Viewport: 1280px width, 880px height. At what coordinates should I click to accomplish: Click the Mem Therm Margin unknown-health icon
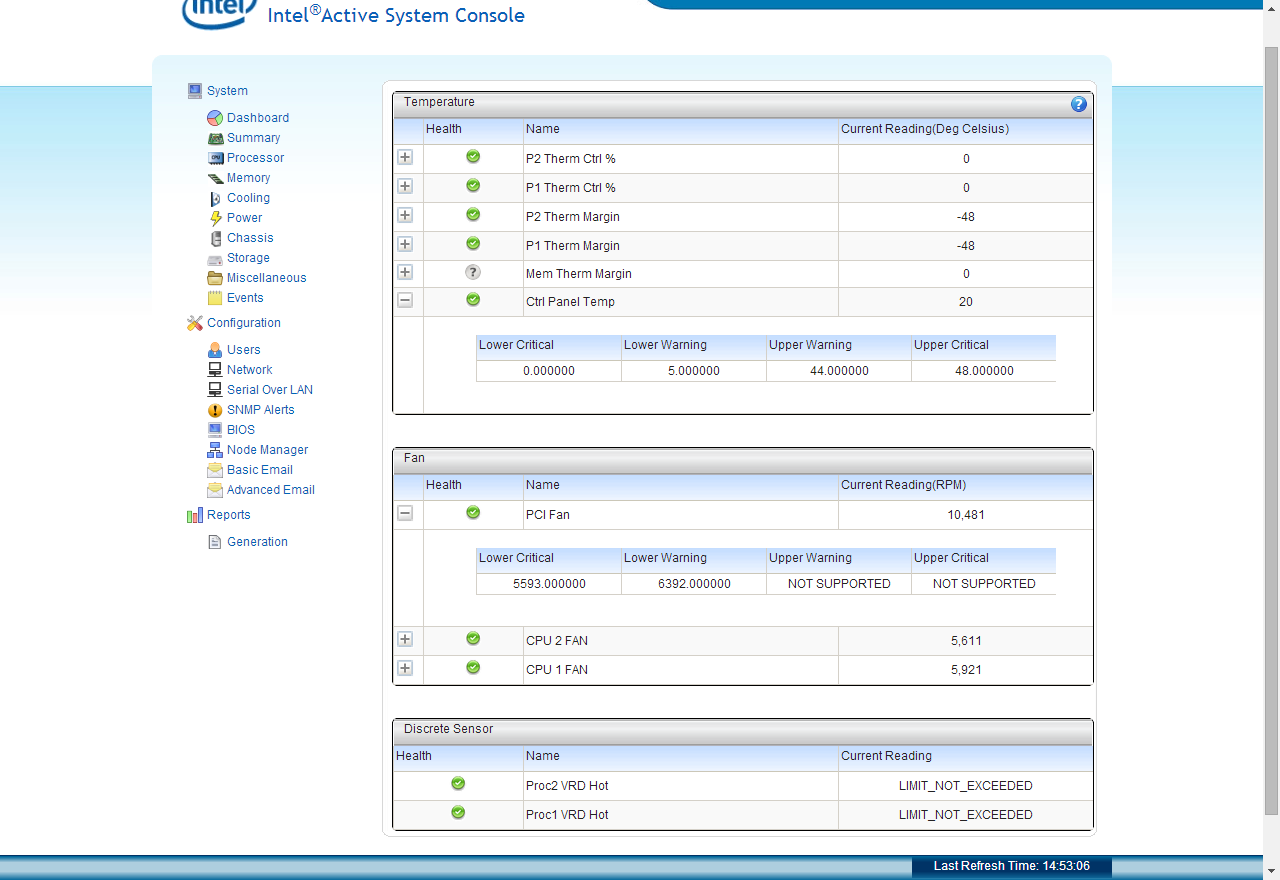pos(473,272)
